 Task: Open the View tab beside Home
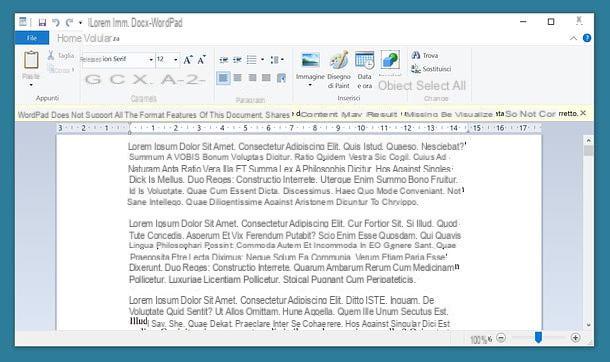(102, 38)
